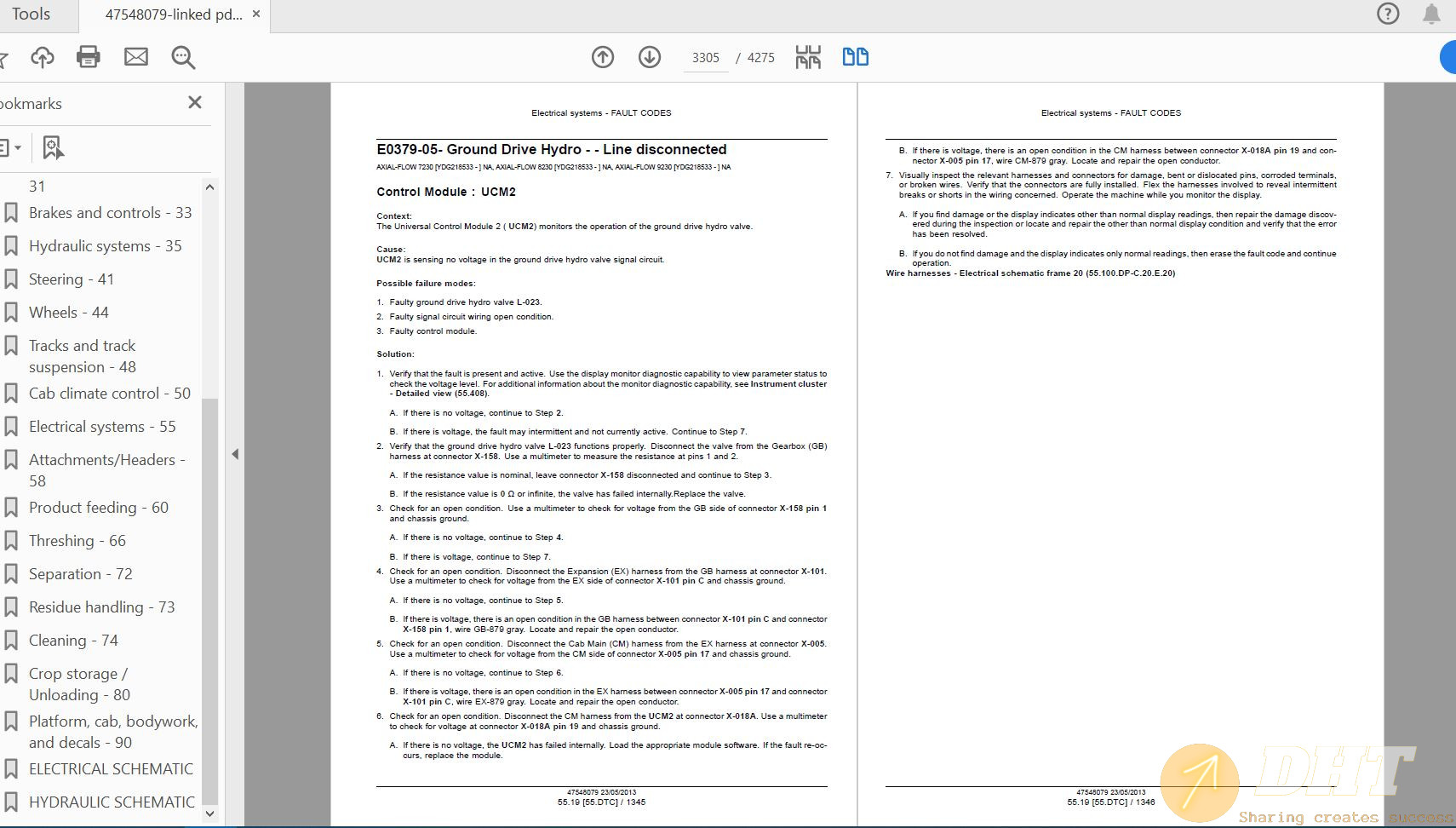Click the 'Possible failure modes:' heading
The image size is (1456, 828).
[x=426, y=284]
